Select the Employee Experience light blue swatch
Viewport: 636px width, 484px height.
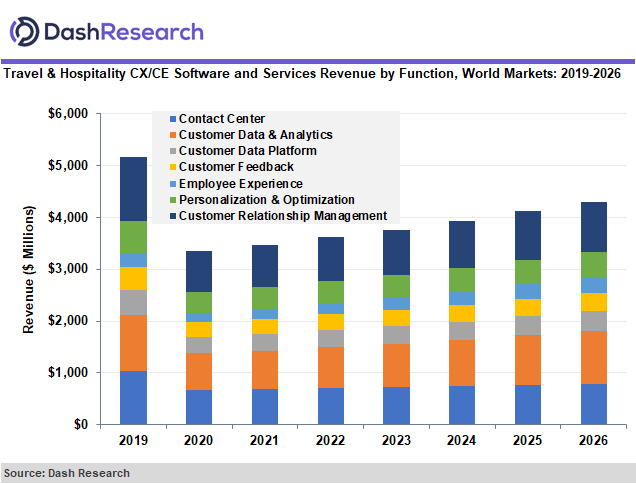[x=173, y=184]
